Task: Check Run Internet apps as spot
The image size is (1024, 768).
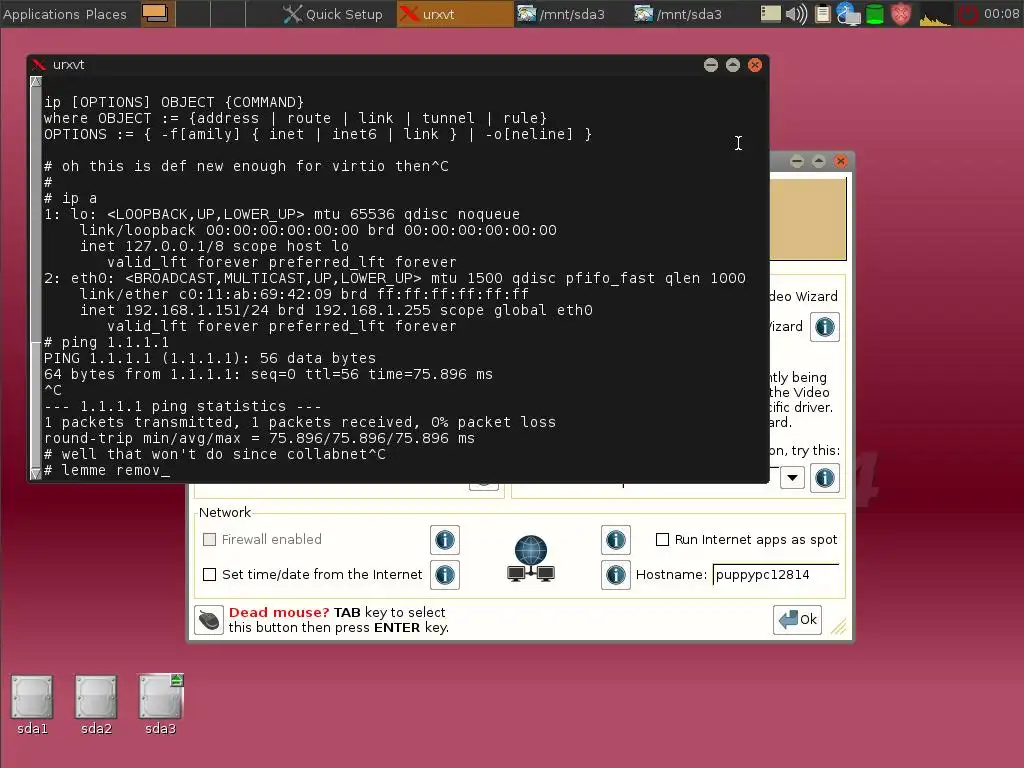Action: pyautogui.click(x=662, y=539)
